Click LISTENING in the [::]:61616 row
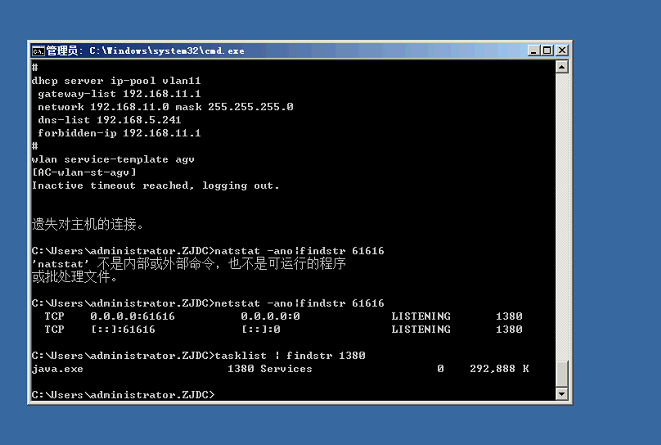 421,329
